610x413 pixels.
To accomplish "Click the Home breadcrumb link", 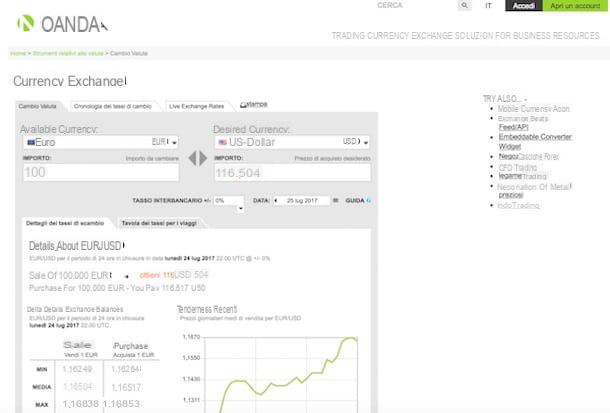I will pyautogui.click(x=18, y=53).
